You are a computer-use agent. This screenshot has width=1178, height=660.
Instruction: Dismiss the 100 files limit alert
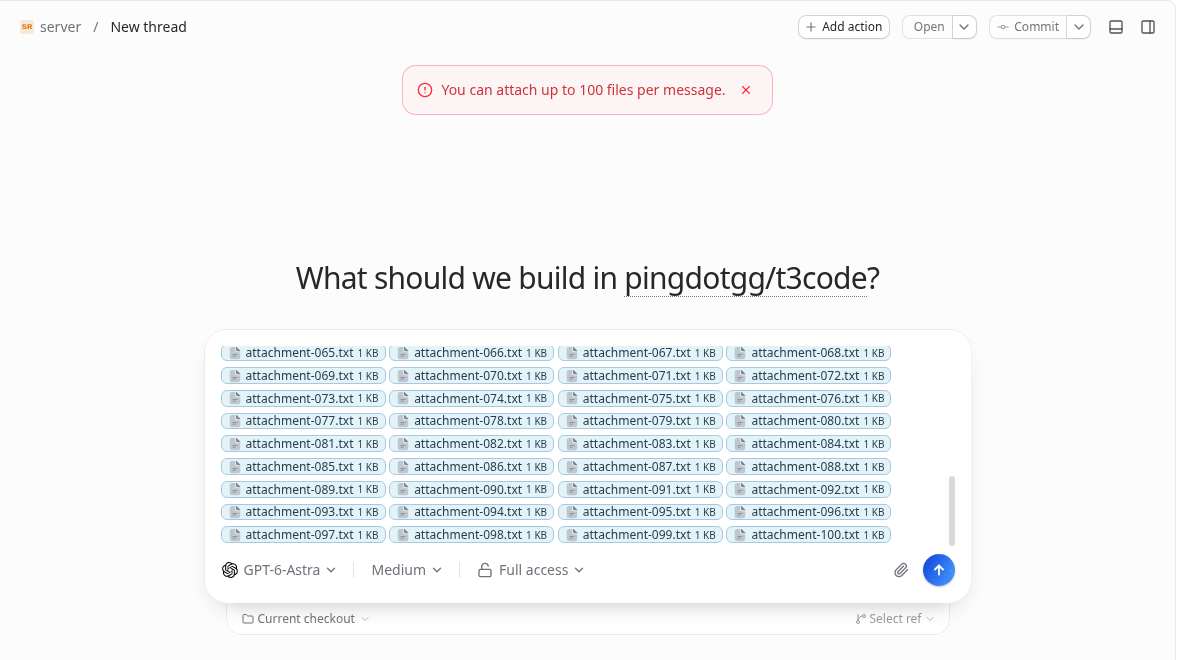click(746, 90)
